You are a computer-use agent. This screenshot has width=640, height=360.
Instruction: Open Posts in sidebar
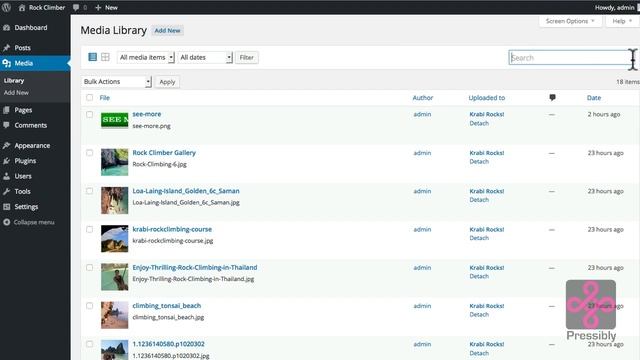click(22, 48)
